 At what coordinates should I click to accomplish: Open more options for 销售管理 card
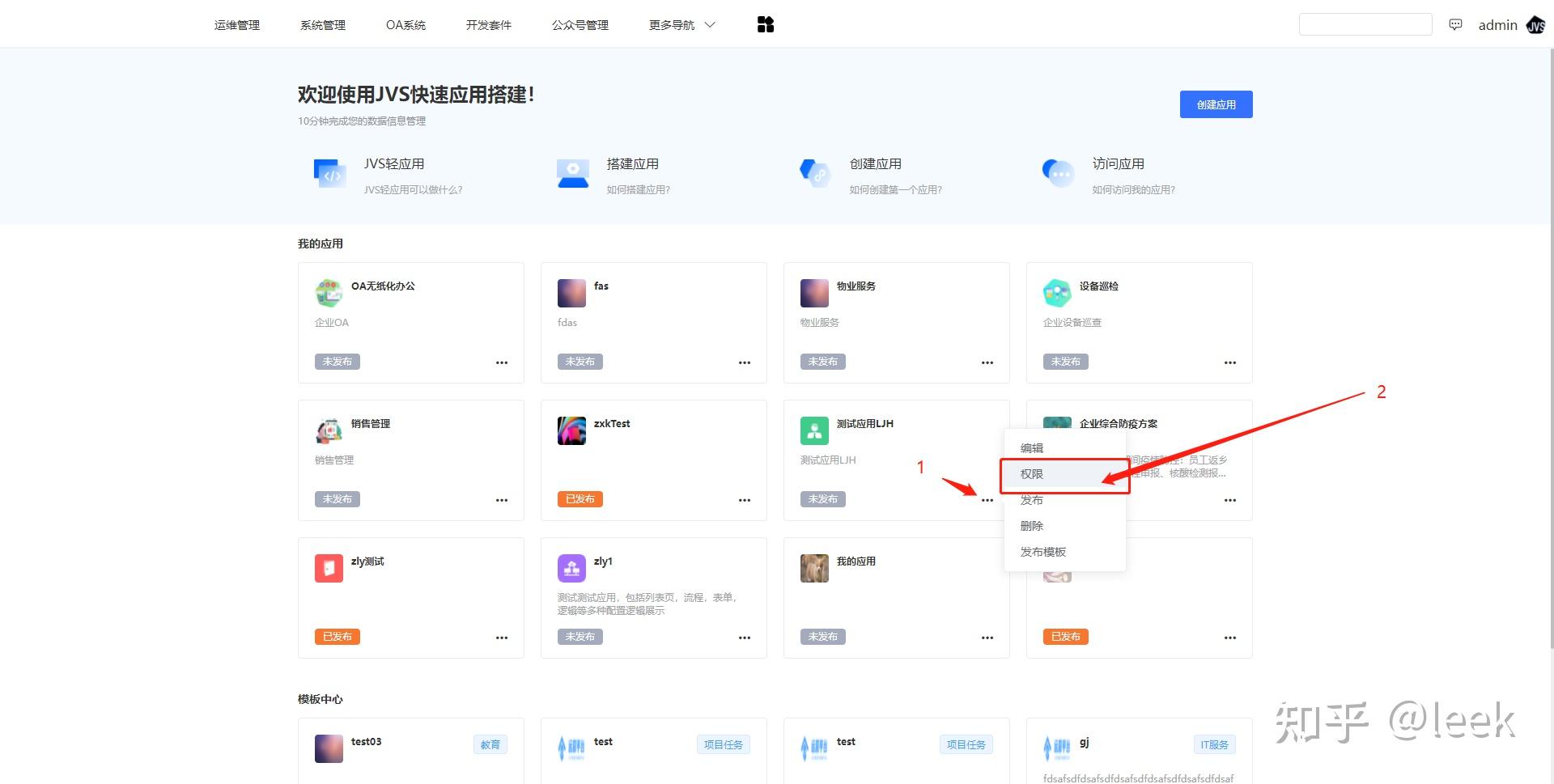(502, 500)
